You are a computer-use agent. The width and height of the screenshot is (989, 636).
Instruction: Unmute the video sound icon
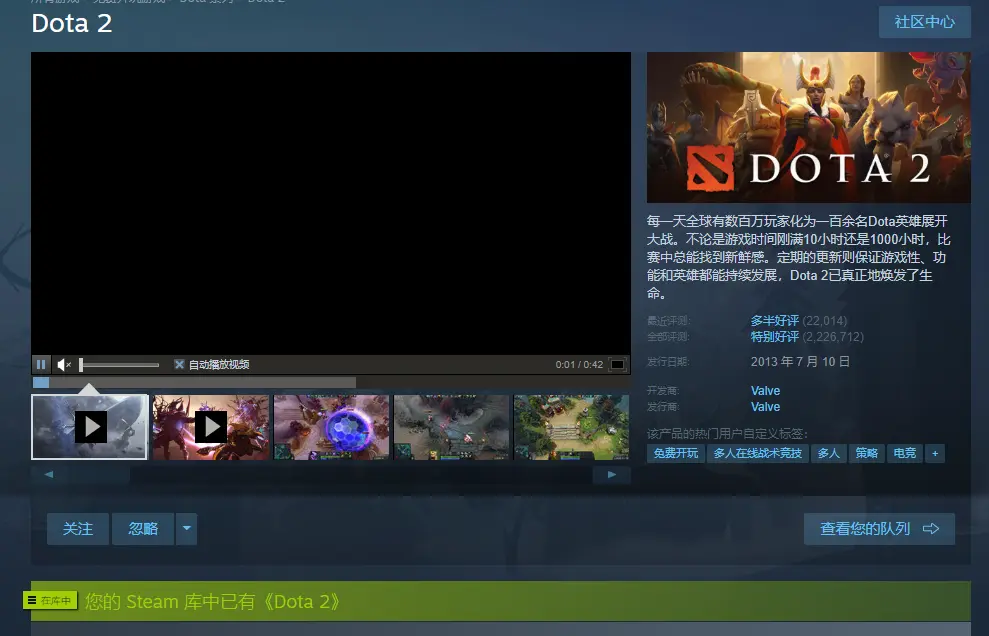click(x=64, y=365)
